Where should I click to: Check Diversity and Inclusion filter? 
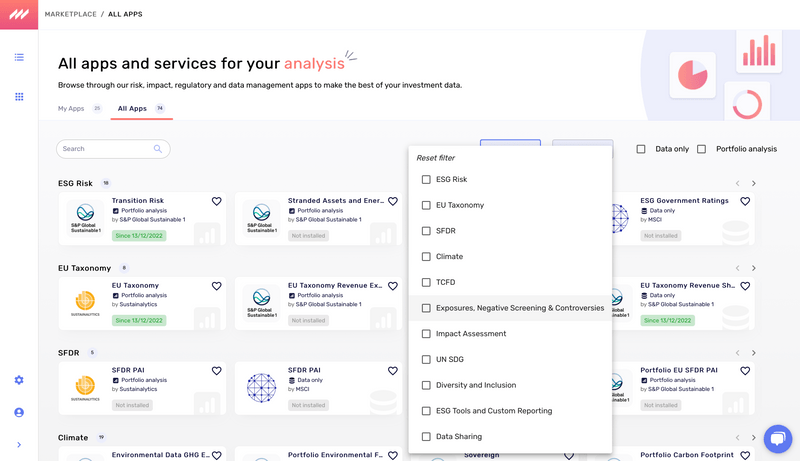[426, 385]
